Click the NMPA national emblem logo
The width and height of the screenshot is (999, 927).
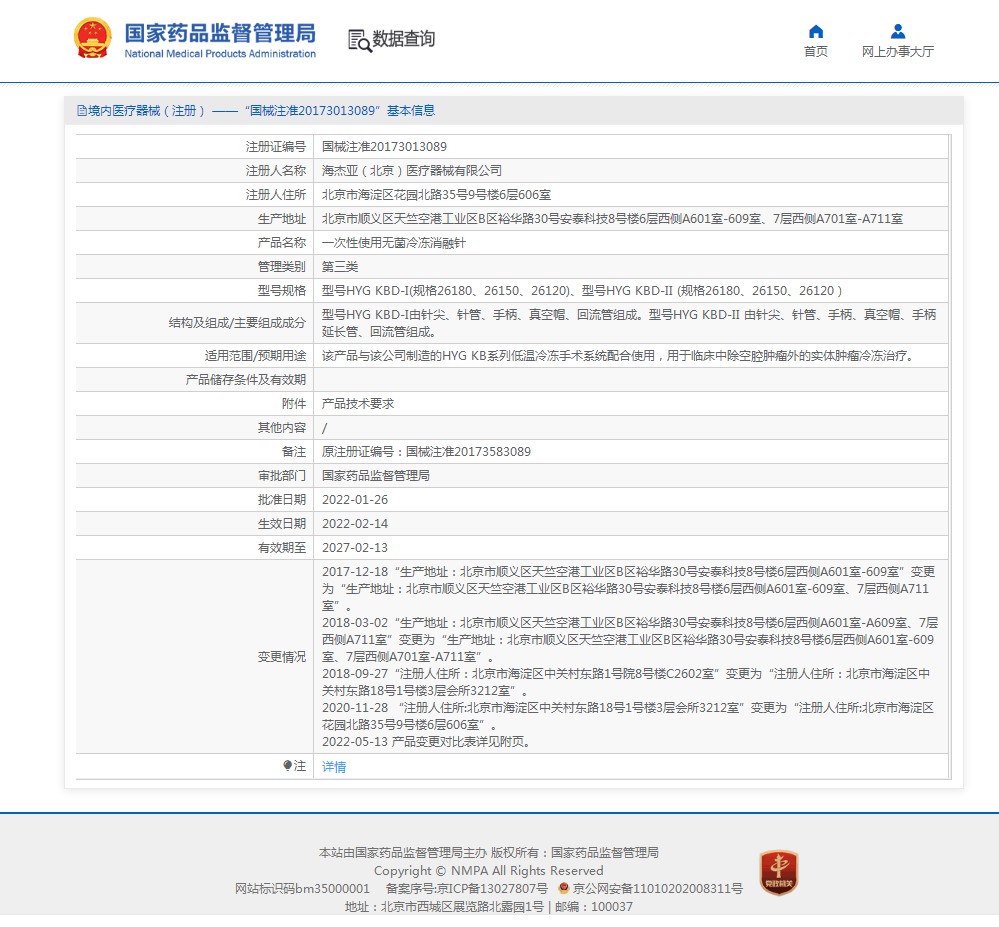tap(93, 38)
